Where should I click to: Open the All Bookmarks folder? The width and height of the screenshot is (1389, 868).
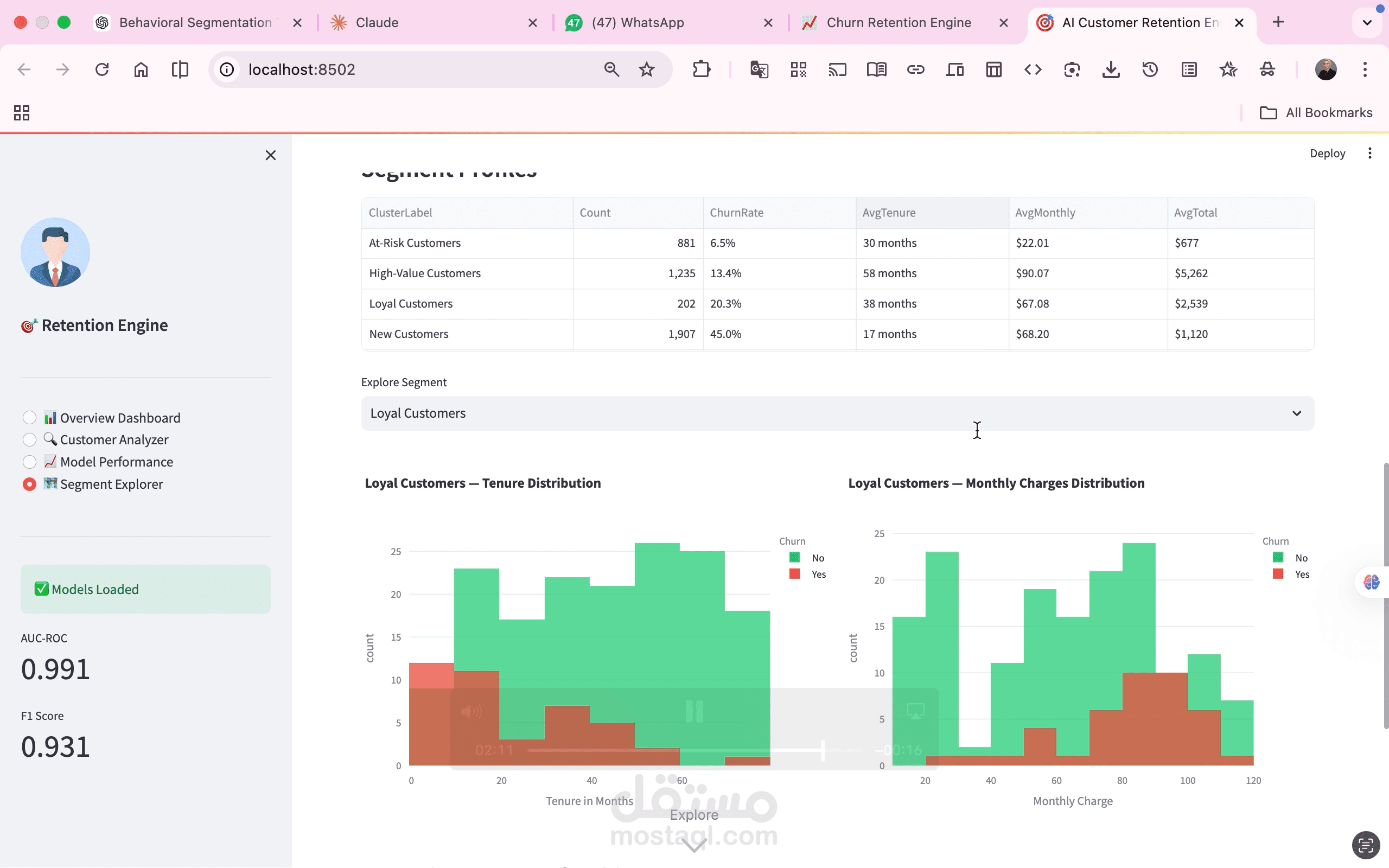[1316, 112]
